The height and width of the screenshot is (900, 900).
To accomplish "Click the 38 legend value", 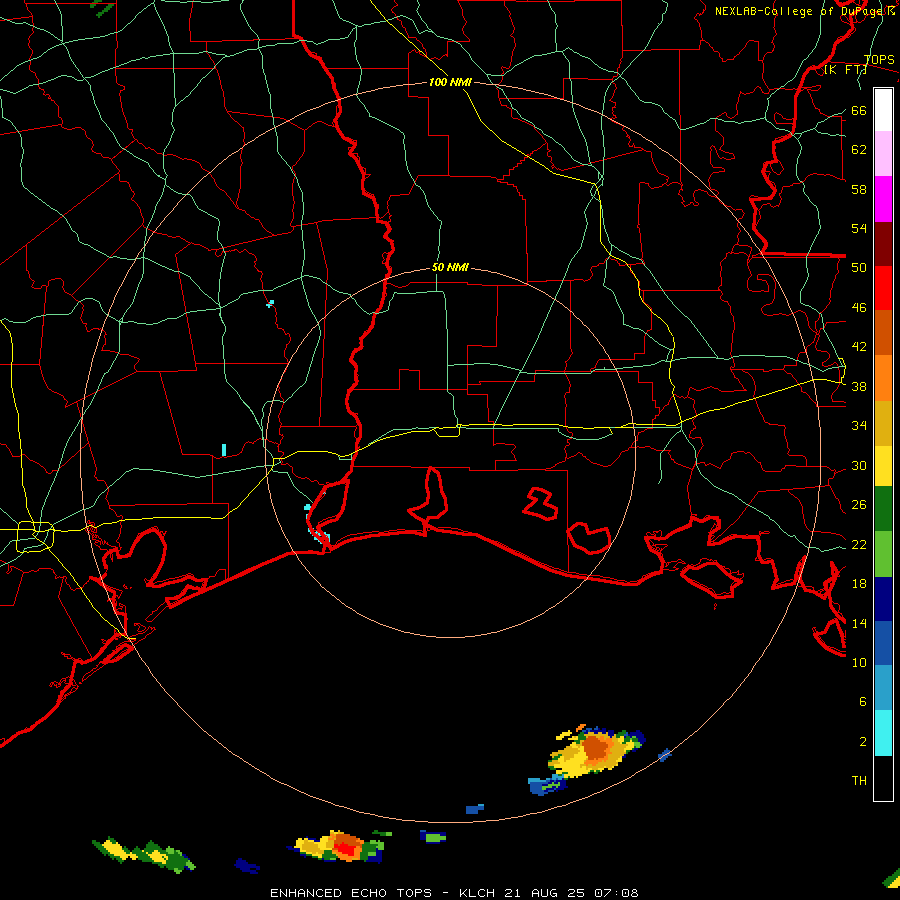I will [859, 387].
